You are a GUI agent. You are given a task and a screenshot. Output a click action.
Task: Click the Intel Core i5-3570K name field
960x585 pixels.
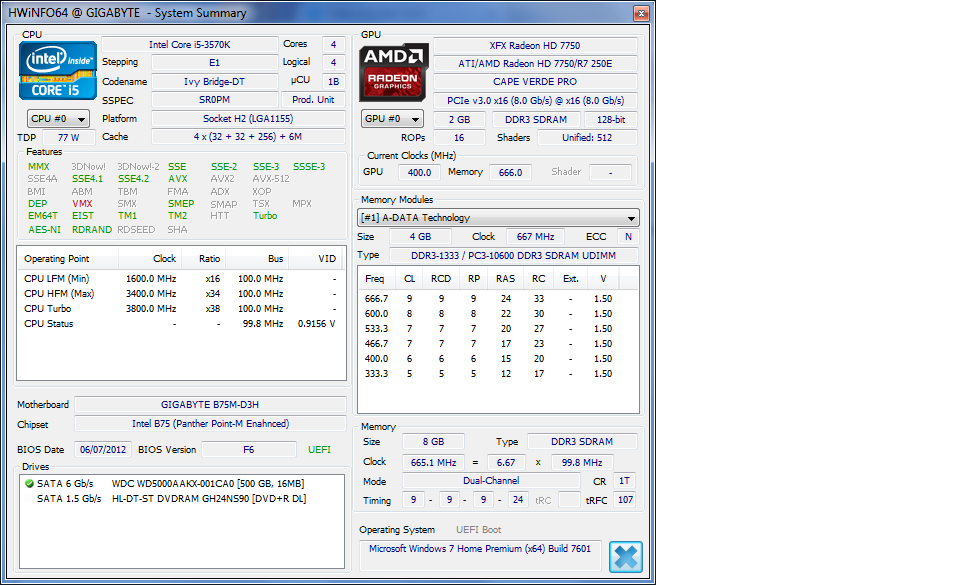click(x=190, y=45)
